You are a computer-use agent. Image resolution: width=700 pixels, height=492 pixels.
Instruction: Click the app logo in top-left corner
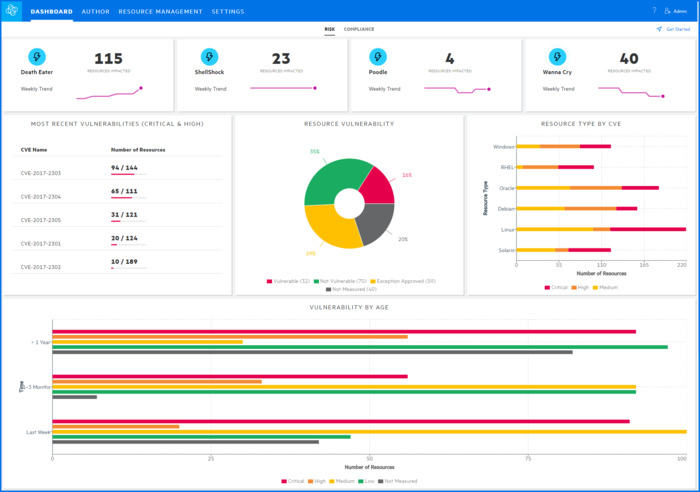[x=13, y=11]
